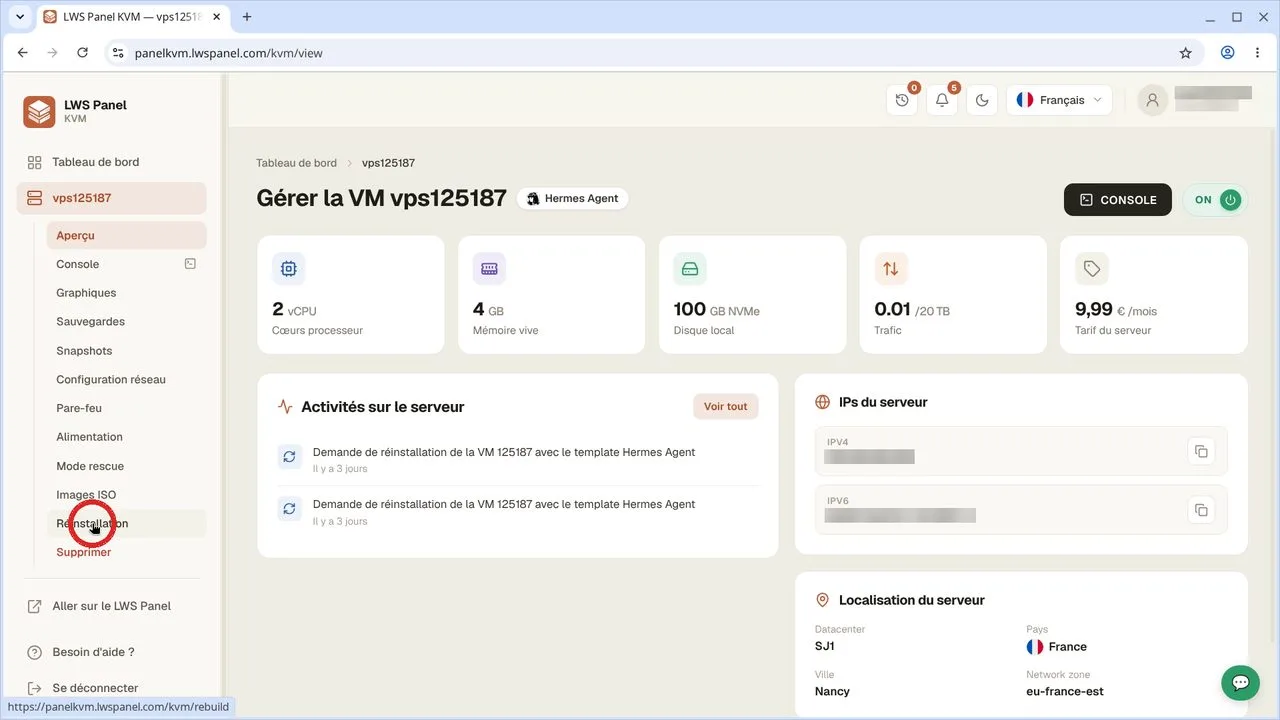Click the Hermes Agent template badge
This screenshot has width=1280, height=720.
pyautogui.click(x=573, y=199)
